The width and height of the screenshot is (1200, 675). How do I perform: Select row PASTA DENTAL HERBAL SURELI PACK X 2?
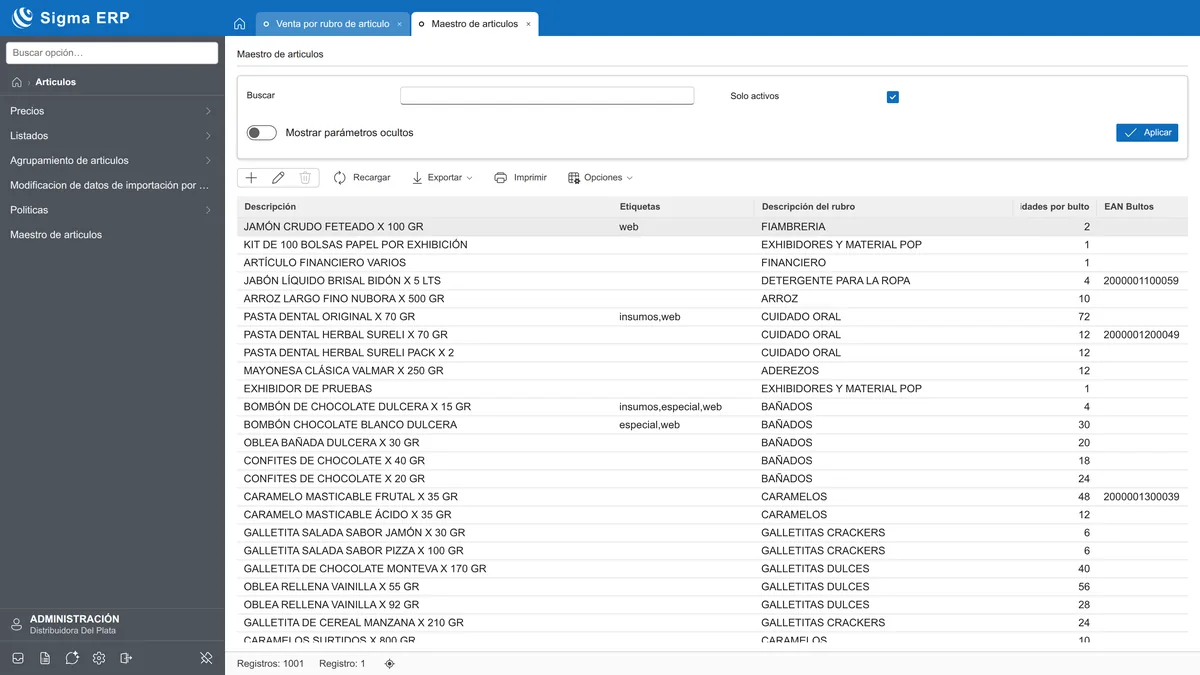pos(712,353)
